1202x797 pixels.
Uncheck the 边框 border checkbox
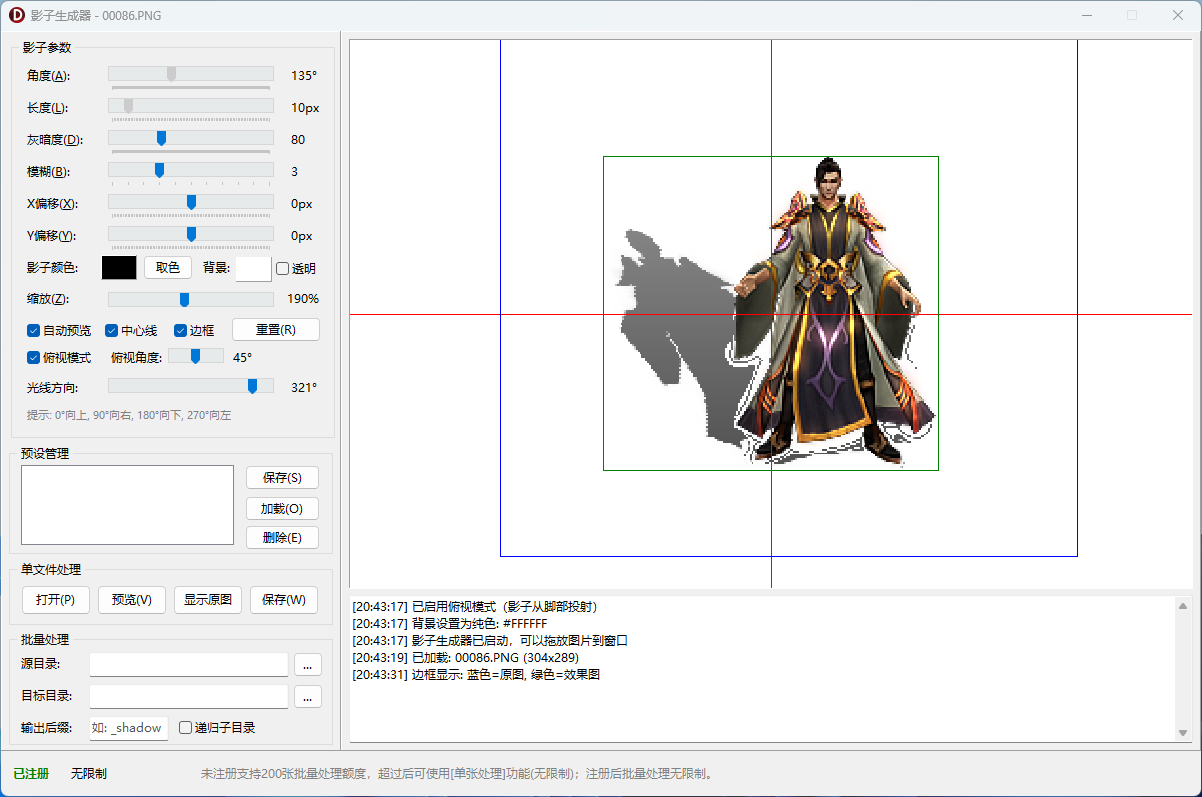pos(181,330)
